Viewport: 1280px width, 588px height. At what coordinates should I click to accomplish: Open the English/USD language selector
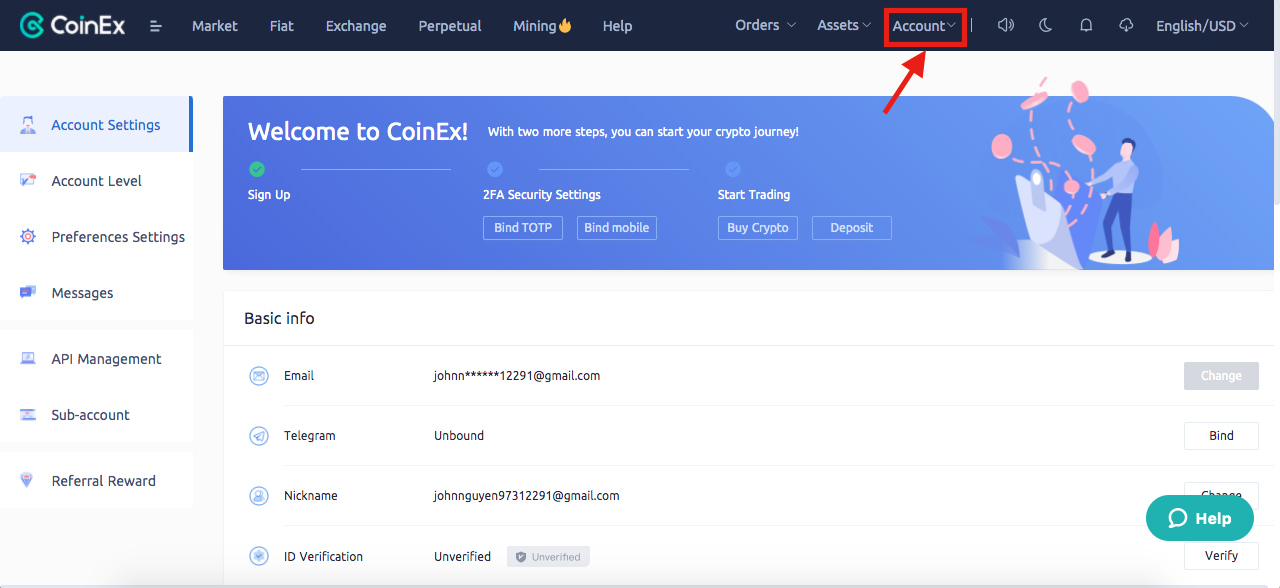point(1202,26)
